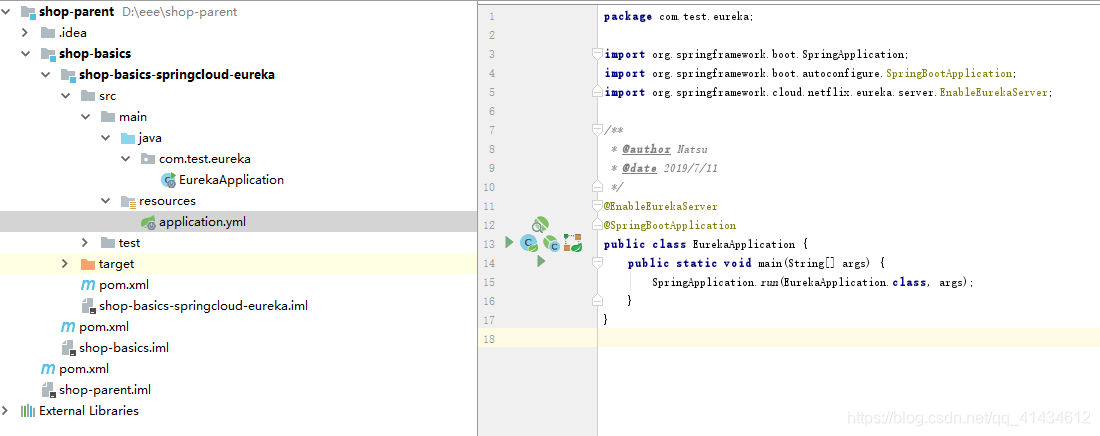This screenshot has width=1100, height=436.
Task: Fold the main method at line 14
Action: (x=597, y=263)
